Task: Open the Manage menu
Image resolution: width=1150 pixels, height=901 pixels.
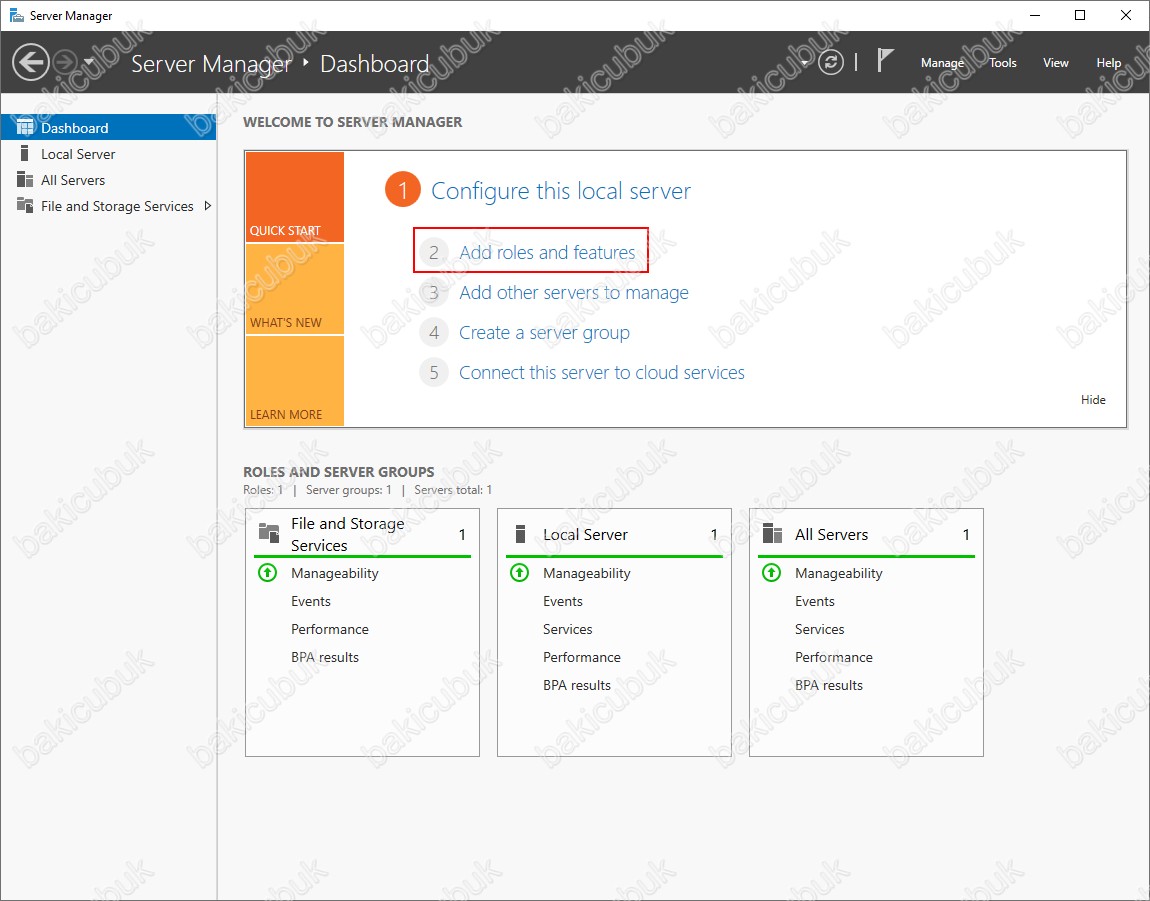Action: pyautogui.click(x=942, y=62)
